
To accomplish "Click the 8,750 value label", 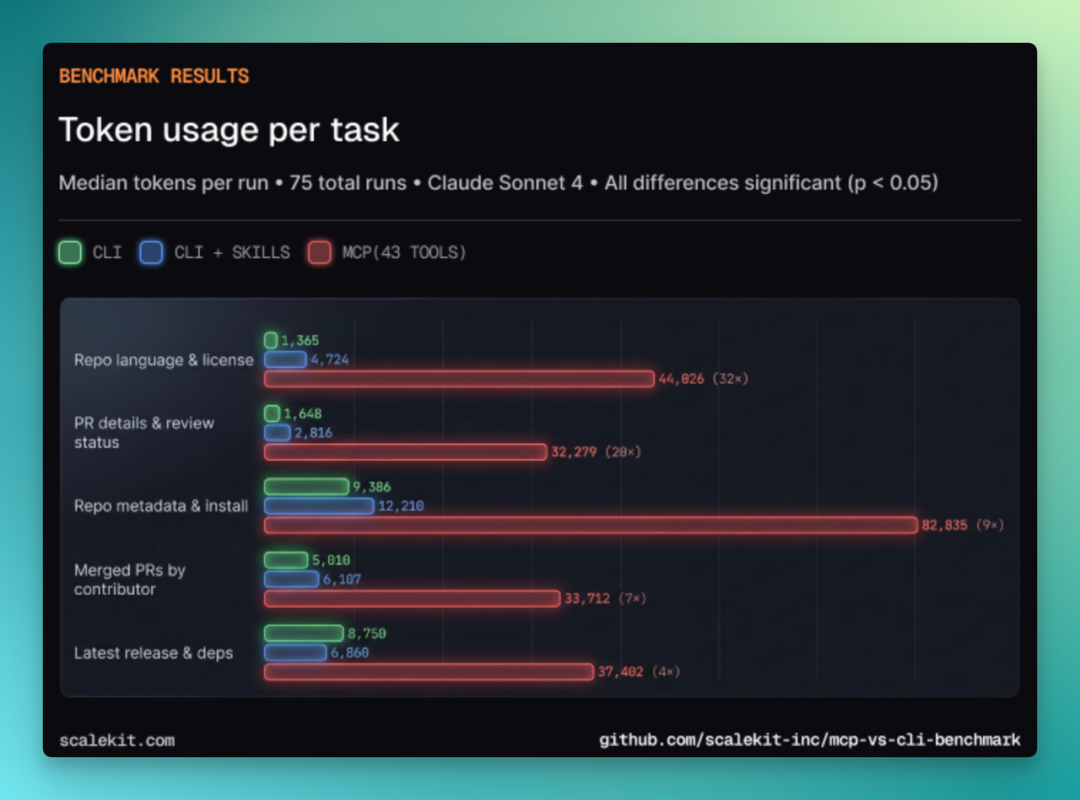I will pos(366,633).
